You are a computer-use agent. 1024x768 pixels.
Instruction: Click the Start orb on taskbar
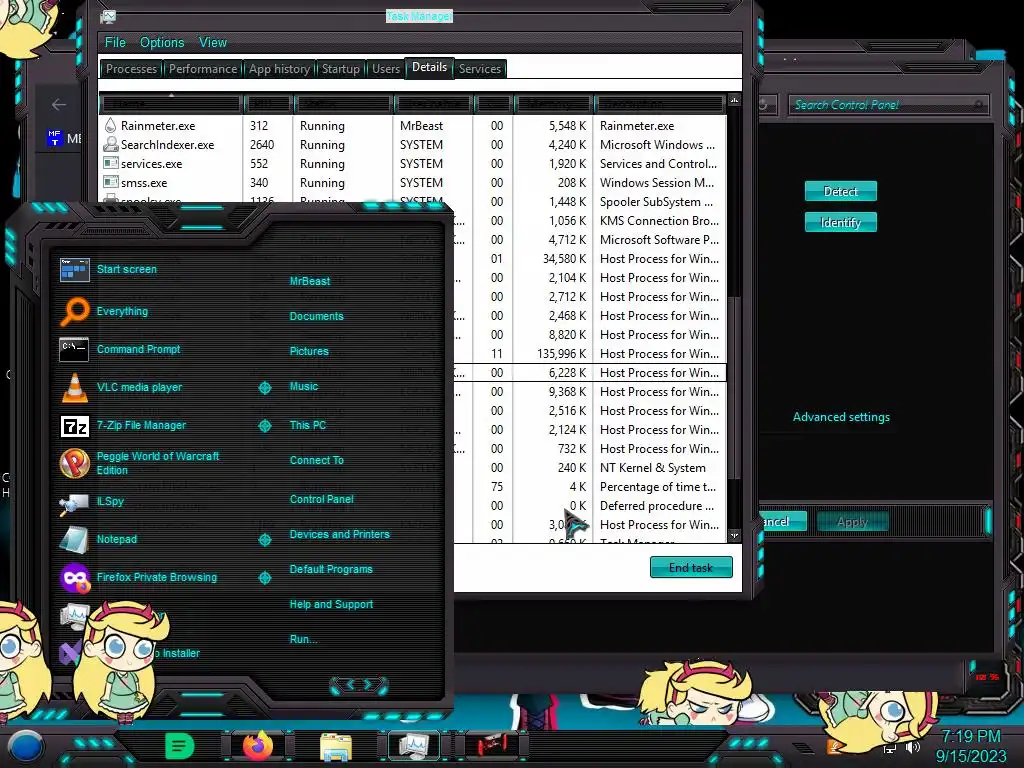click(x=26, y=745)
